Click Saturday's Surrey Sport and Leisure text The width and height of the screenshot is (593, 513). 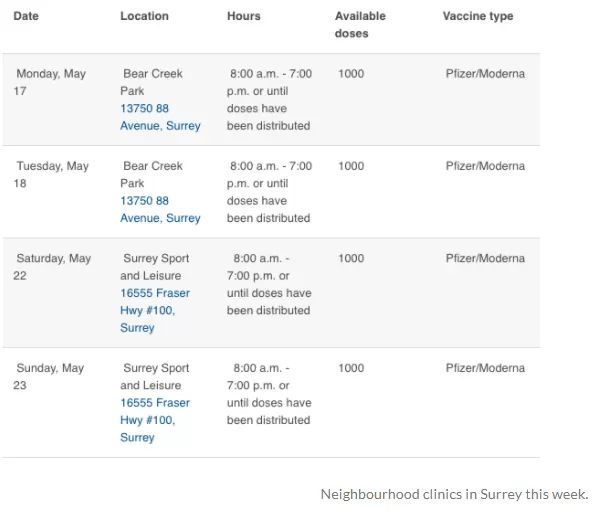coord(155,267)
